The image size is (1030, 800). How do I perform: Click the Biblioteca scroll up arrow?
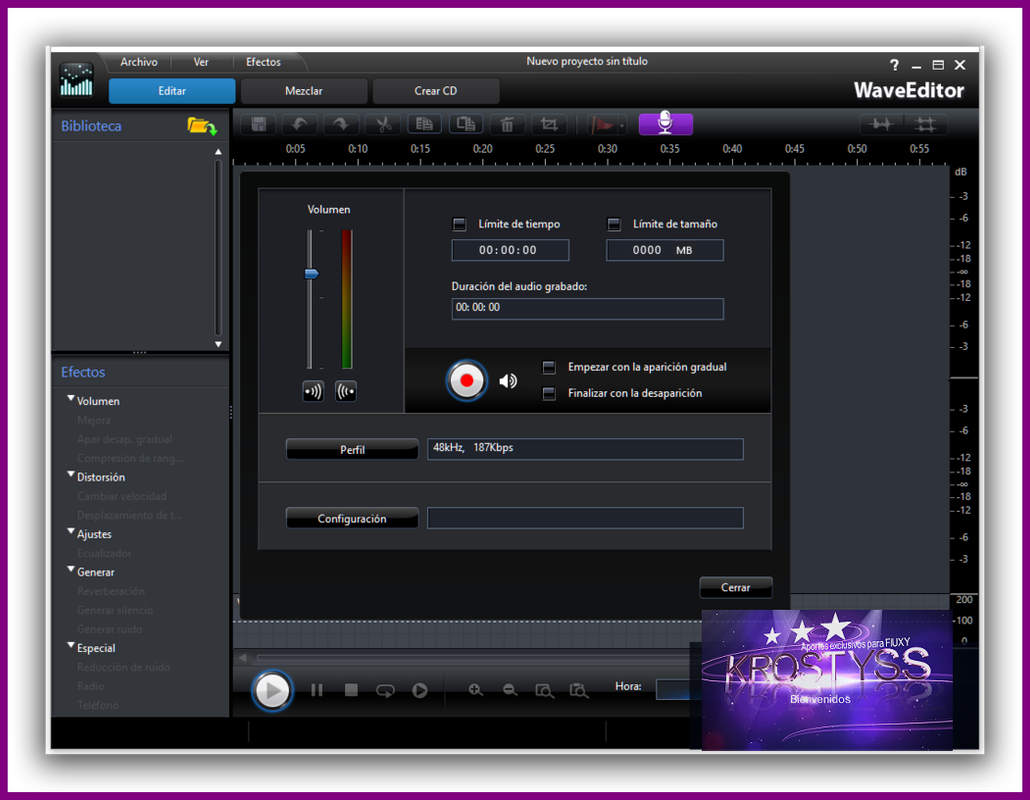click(x=218, y=152)
